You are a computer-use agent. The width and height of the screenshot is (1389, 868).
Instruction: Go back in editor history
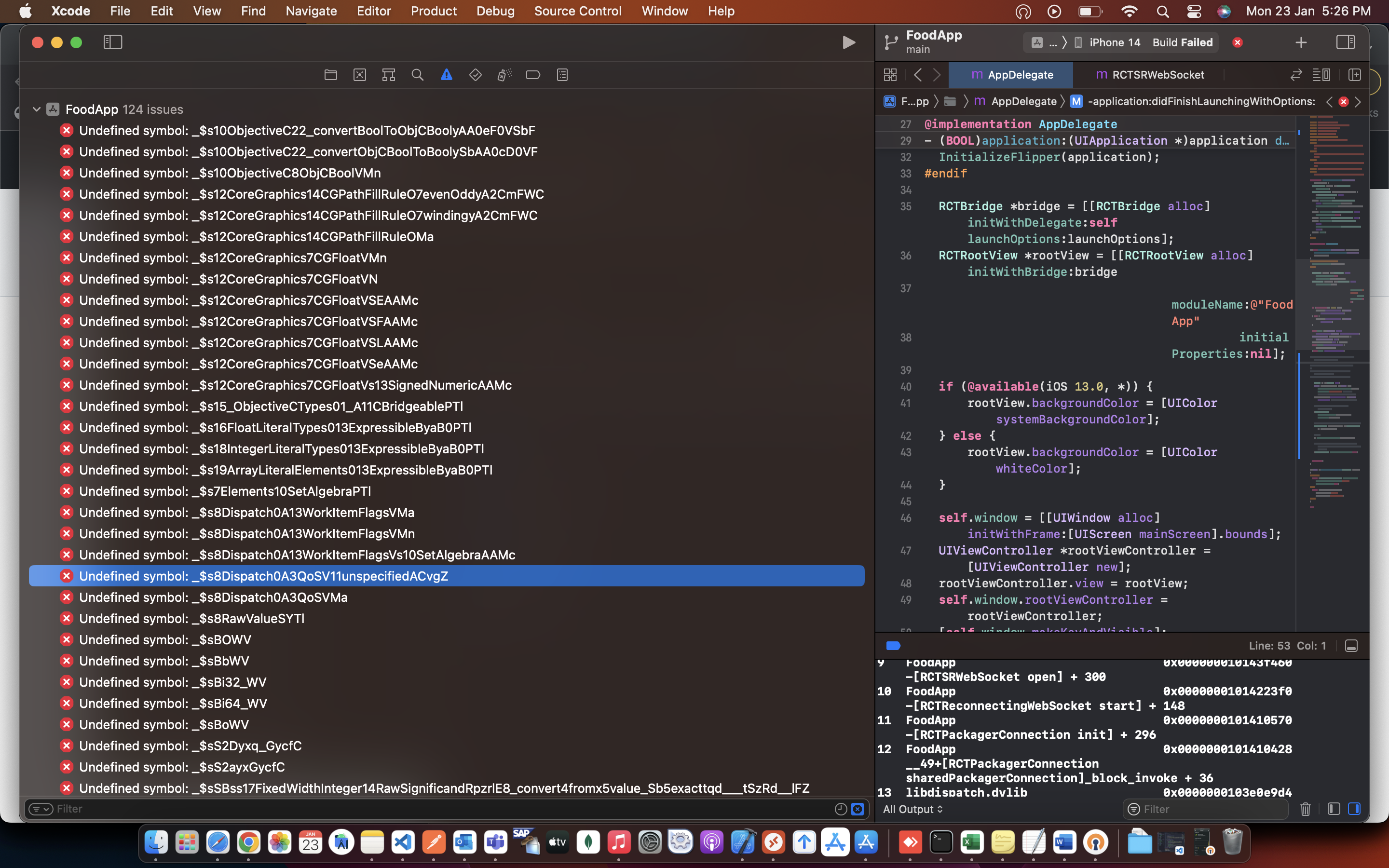918,75
